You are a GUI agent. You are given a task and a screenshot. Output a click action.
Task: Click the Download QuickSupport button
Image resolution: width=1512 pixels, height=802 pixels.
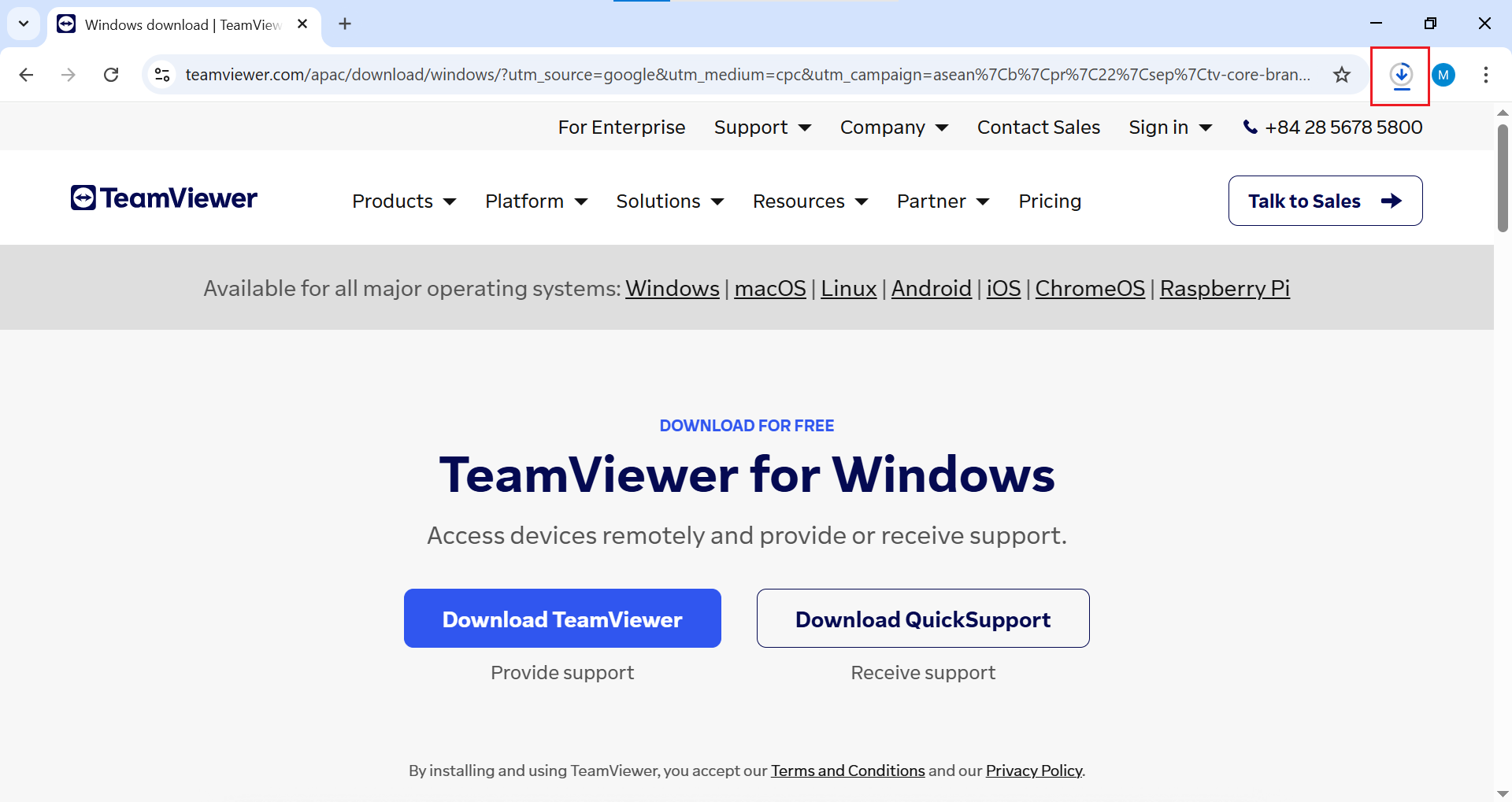coord(923,619)
